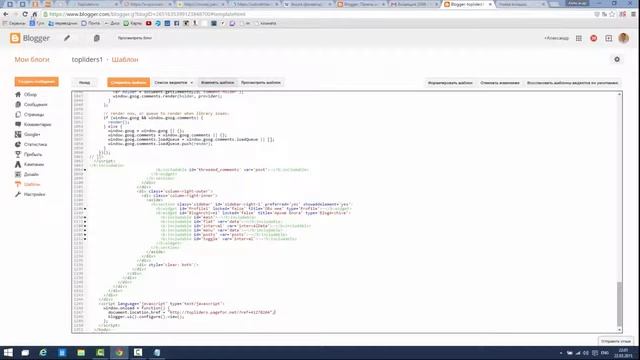
Task: Toggle fold marker on includable id='main' line
Action: coord(85,217)
